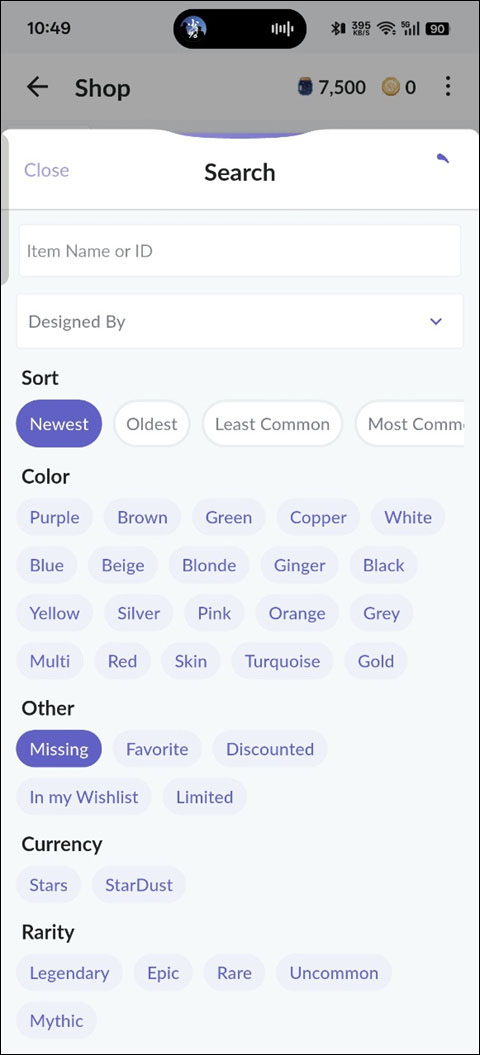Select the Turquoise color filter
The height and width of the screenshot is (1055, 480).
tap(283, 661)
